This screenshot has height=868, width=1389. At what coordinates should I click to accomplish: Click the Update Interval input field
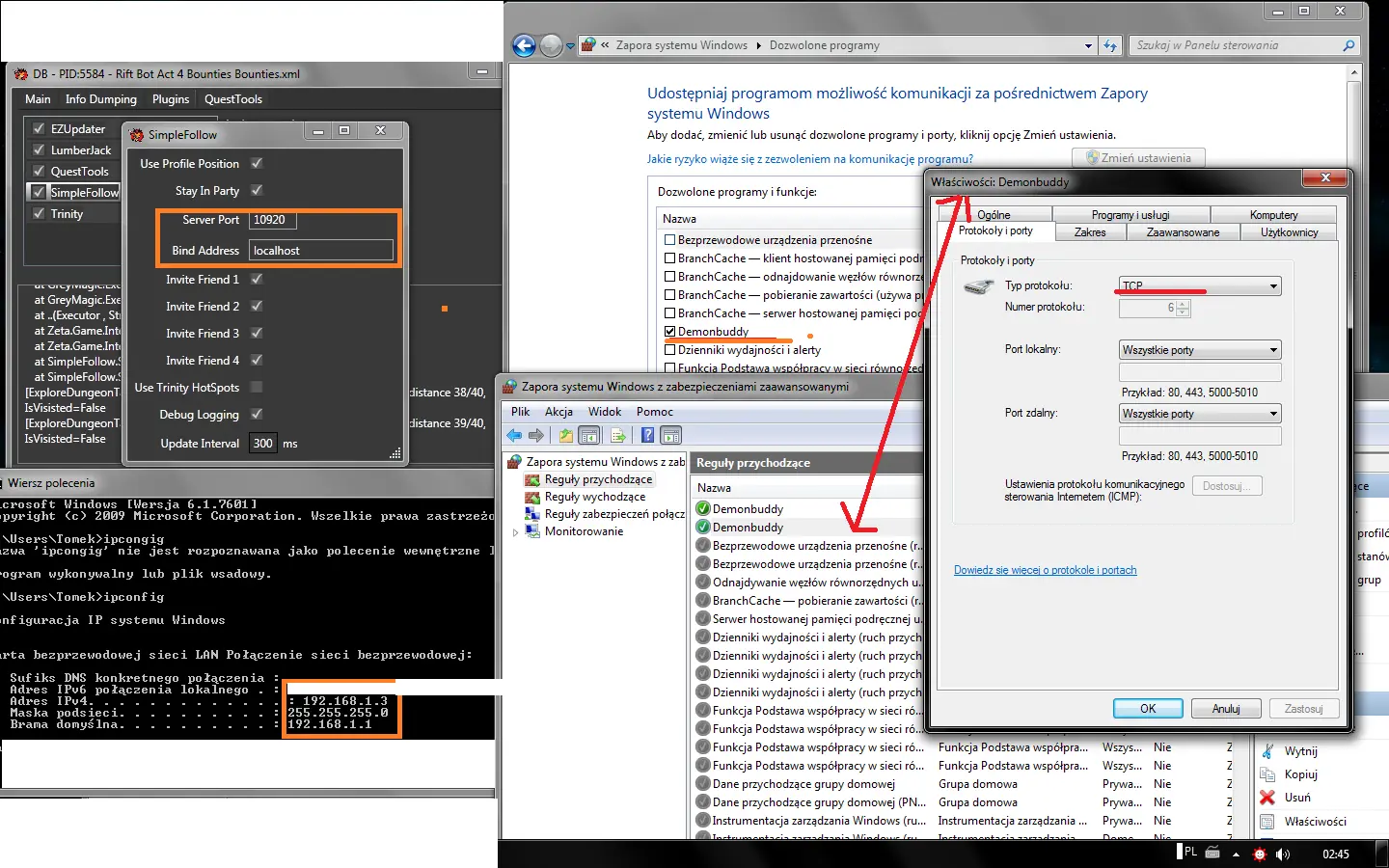pos(263,444)
